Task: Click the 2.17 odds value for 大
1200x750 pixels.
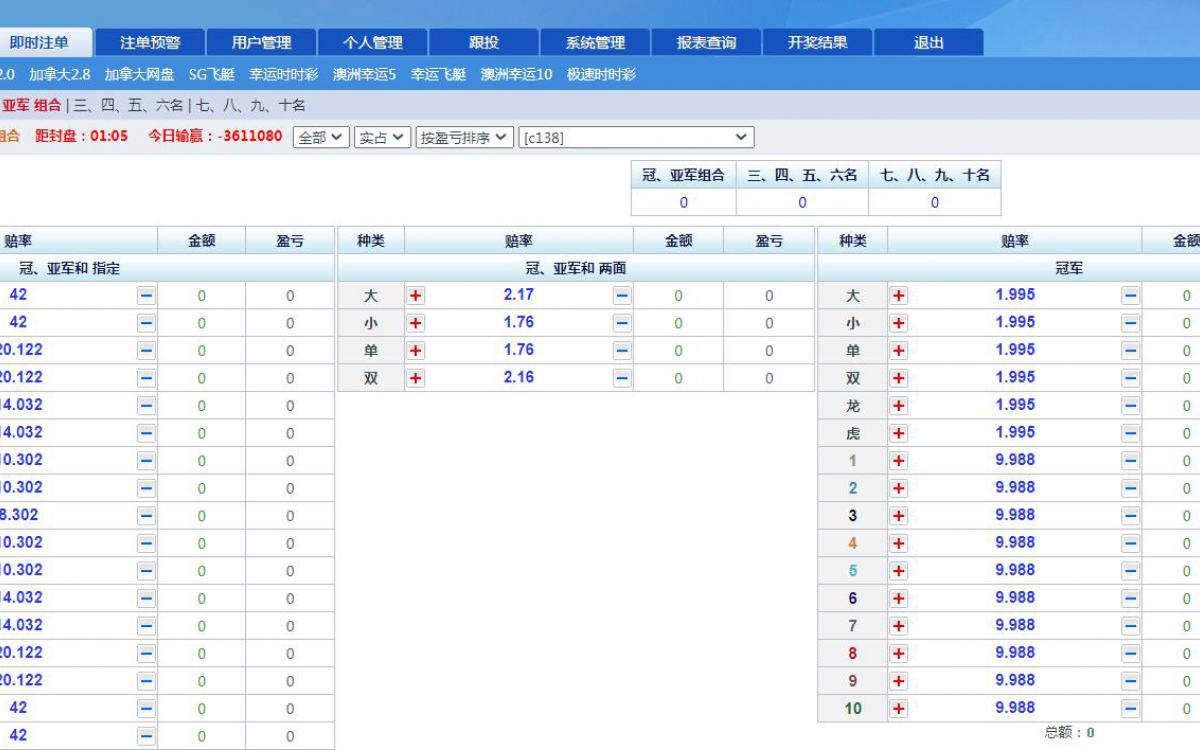Action: pyautogui.click(x=519, y=295)
